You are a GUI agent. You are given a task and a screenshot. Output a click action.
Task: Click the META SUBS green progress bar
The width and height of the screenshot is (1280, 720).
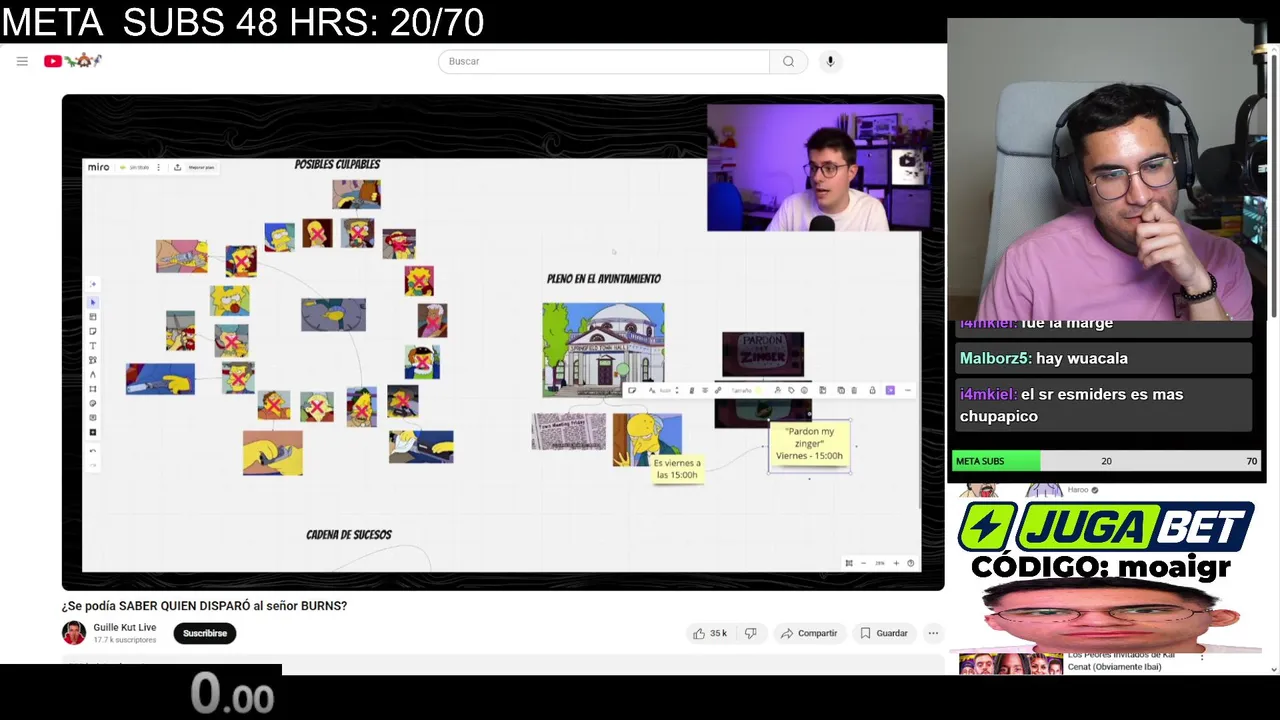click(x=997, y=461)
